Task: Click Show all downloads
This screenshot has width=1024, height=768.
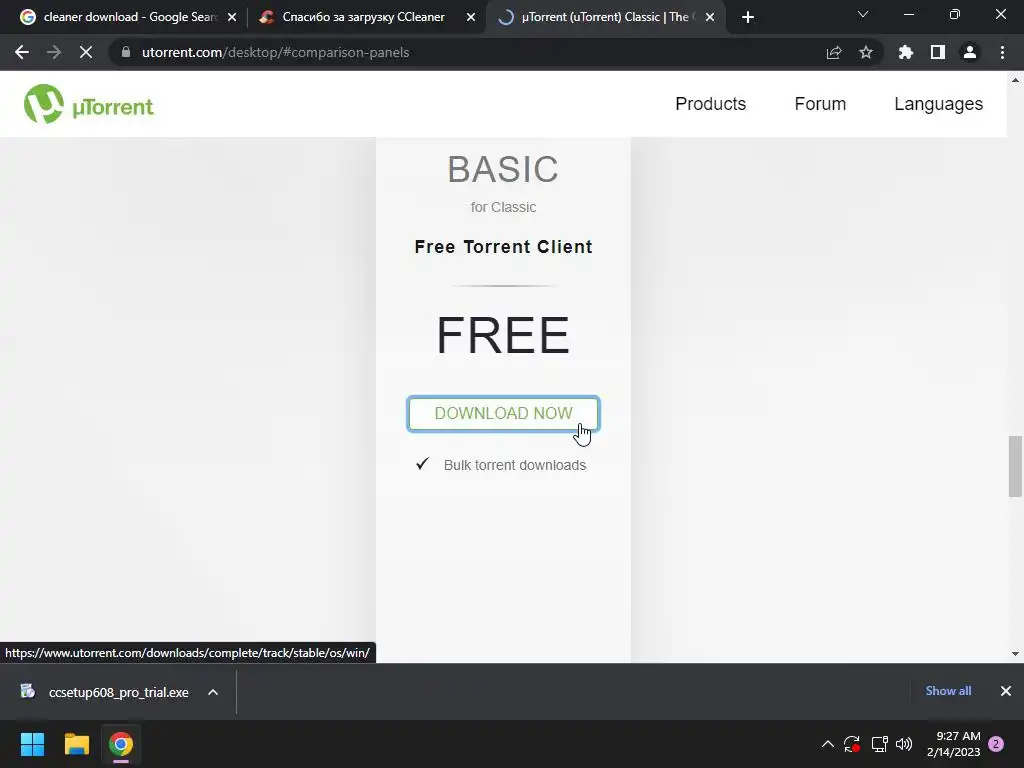Action: point(948,691)
